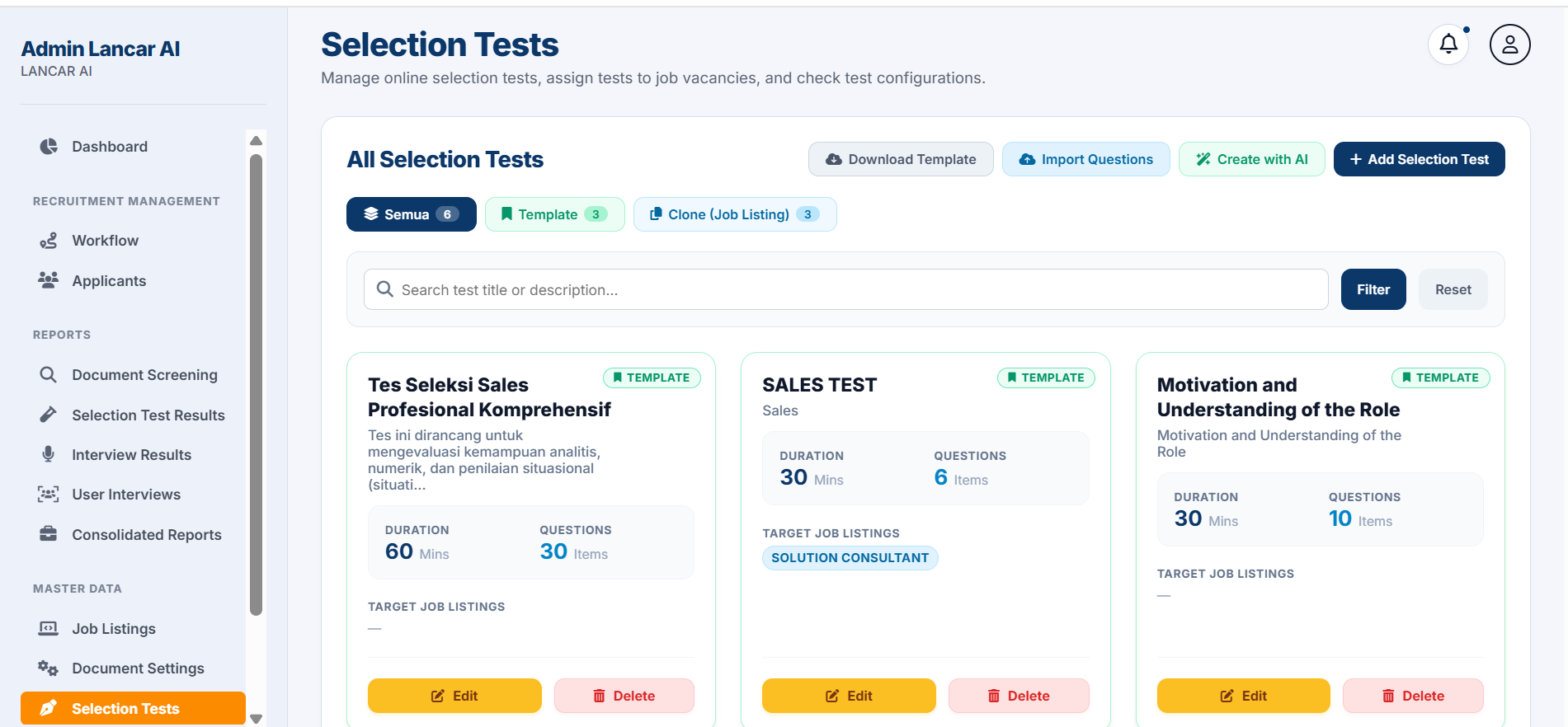Click the Document Settings gears icon
This screenshot has width=1568, height=727.
49,668
